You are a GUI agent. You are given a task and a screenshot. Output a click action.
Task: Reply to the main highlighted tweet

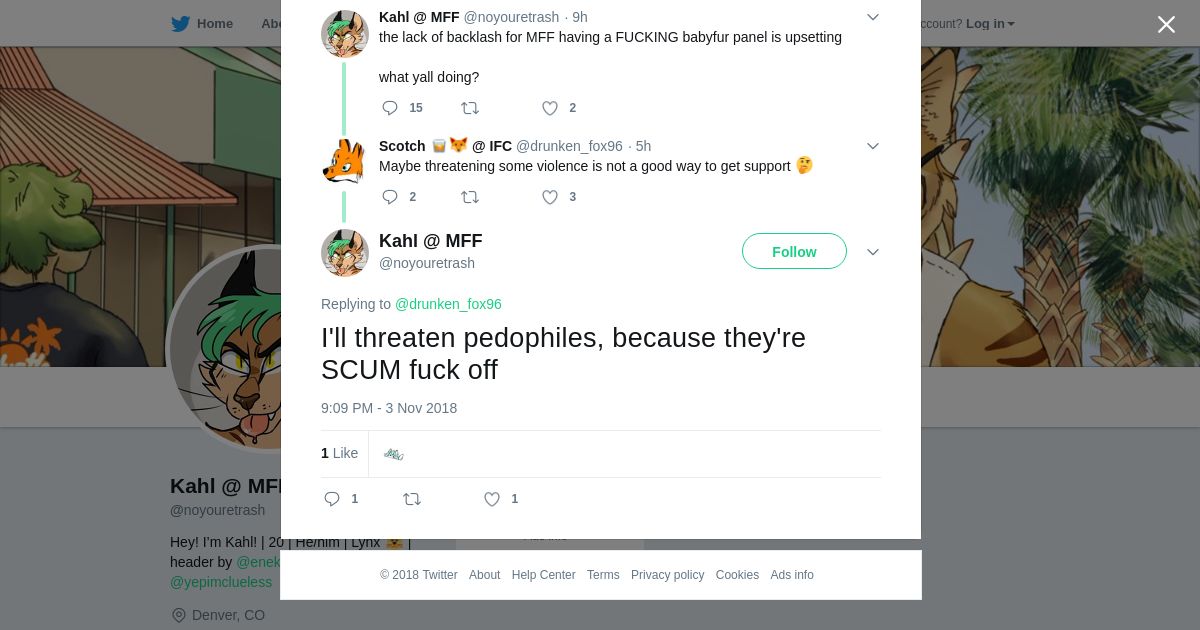click(332, 499)
